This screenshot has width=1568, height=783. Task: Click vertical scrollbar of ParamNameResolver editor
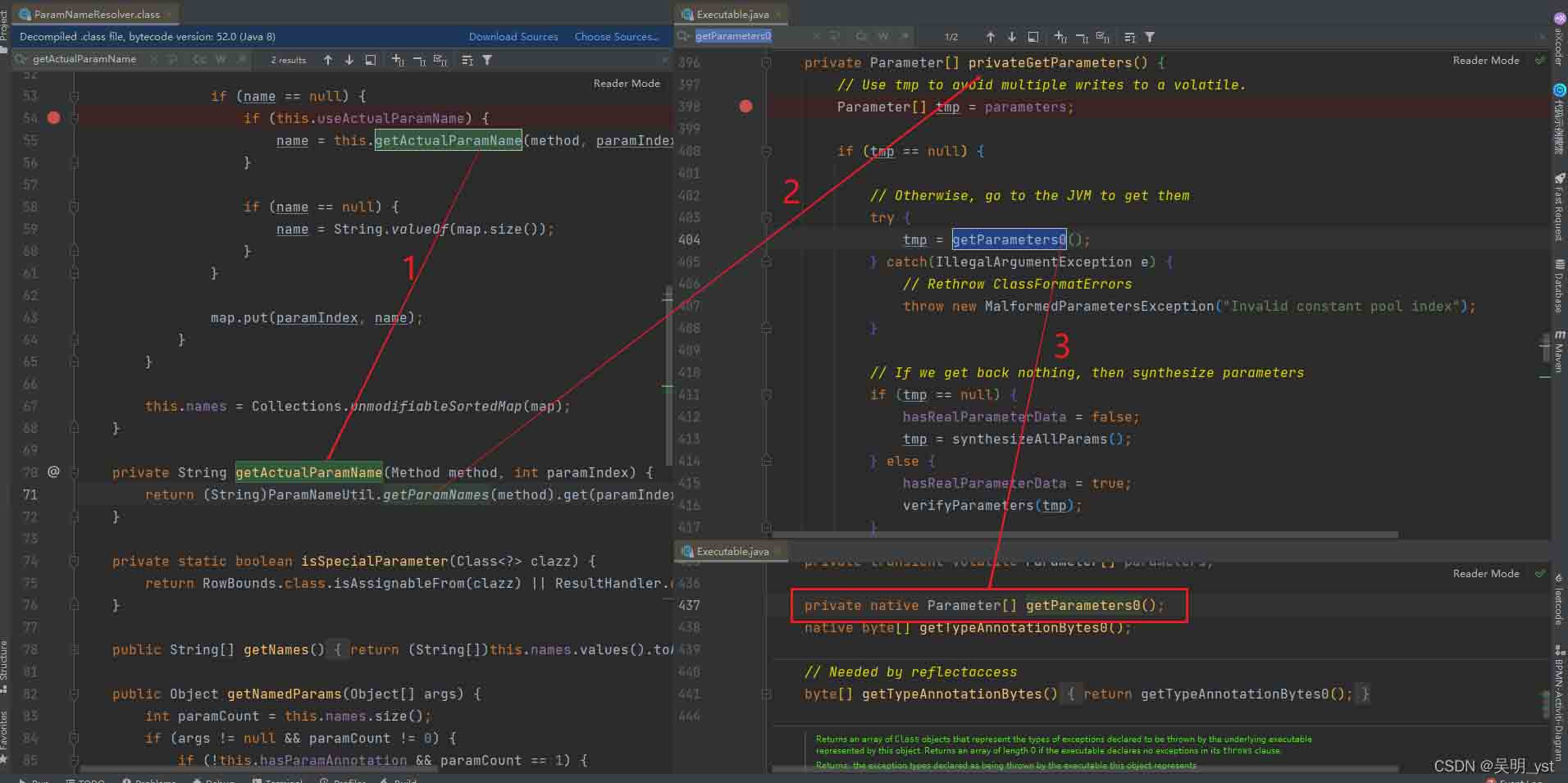668,377
